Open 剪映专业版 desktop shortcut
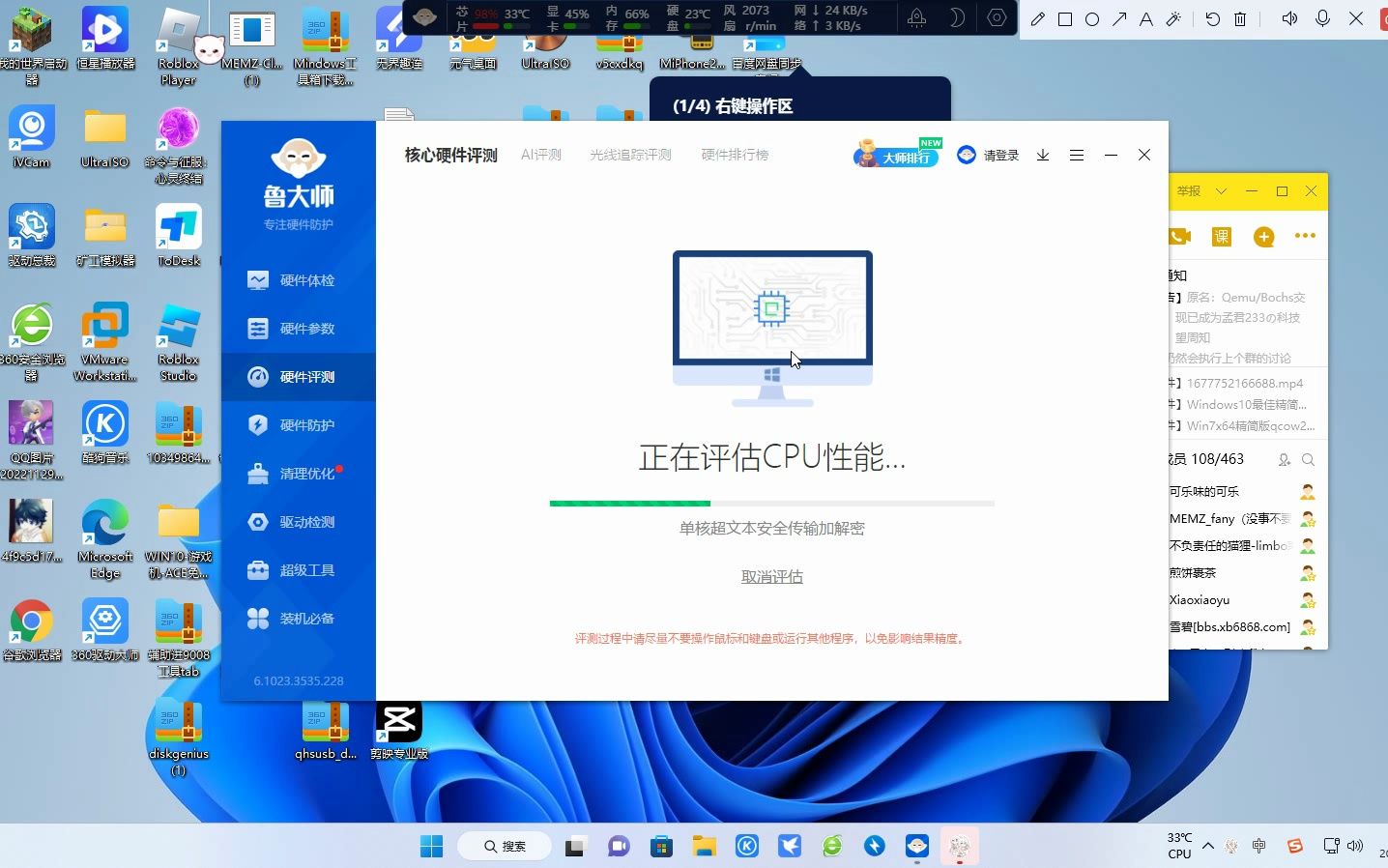The width and height of the screenshot is (1388, 868). [x=399, y=731]
